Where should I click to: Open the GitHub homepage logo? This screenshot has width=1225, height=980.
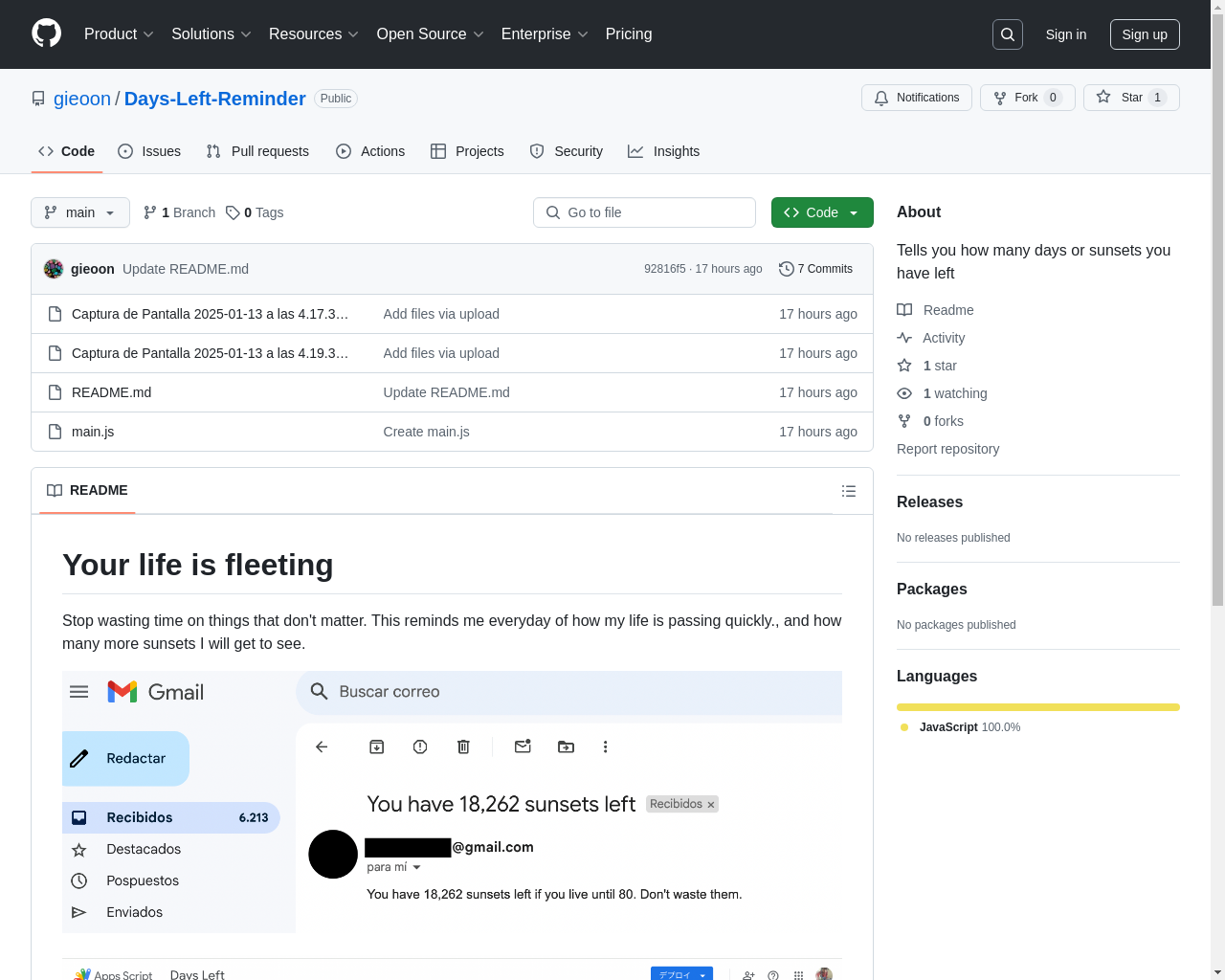(x=46, y=33)
